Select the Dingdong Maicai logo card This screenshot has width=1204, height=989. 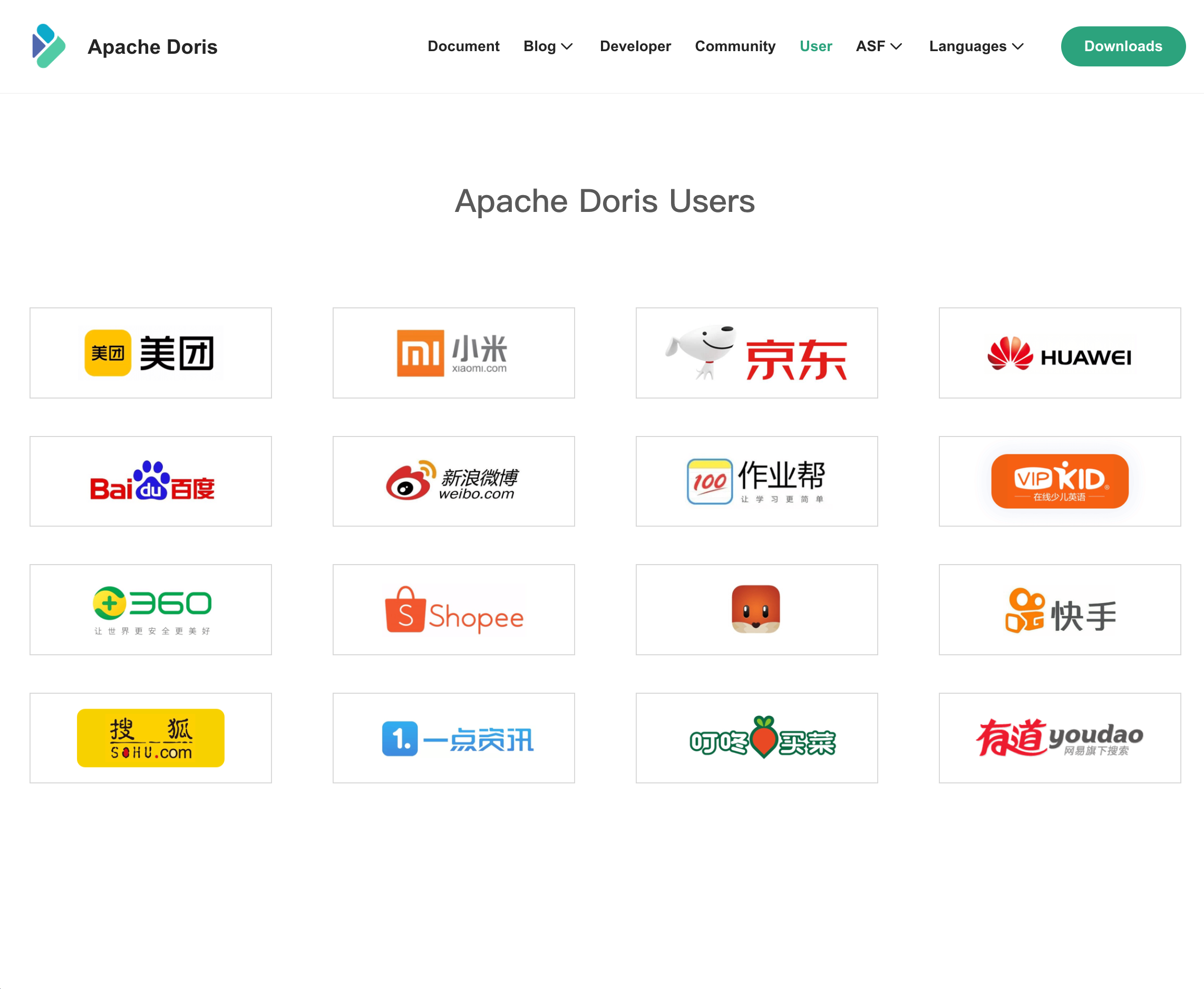tap(756, 738)
